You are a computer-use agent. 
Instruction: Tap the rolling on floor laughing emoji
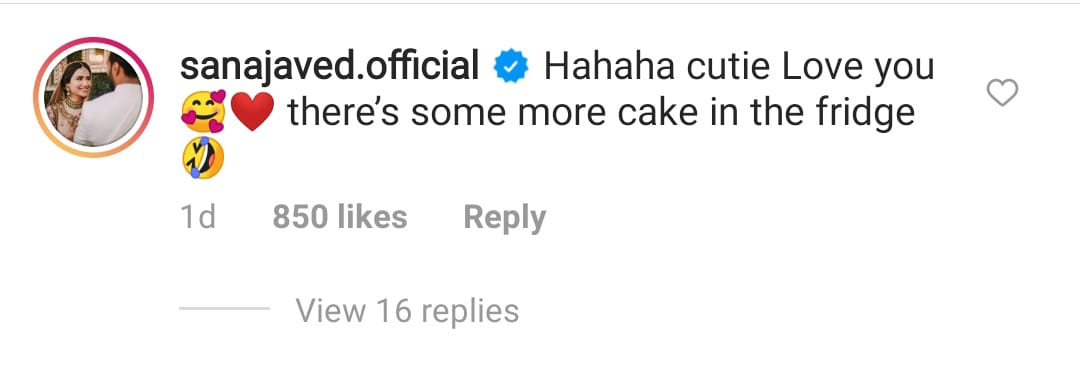click(x=202, y=157)
